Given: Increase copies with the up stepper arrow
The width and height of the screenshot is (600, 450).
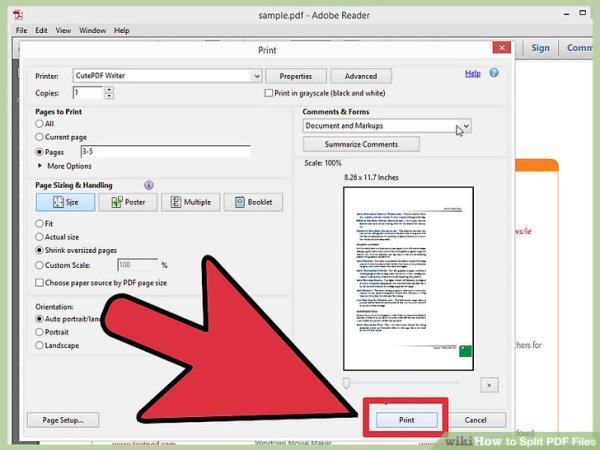Looking at the screenshot, I should (x=109, y=90).
